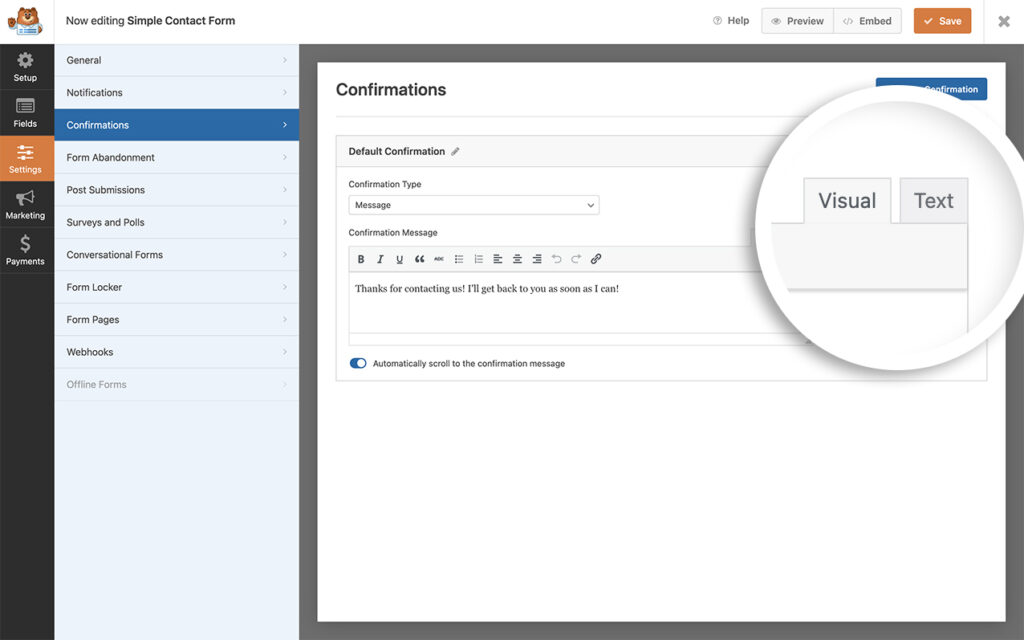Image resolution: width=1024 pixels, height=640 pixels.
Task: Toggle italic formatting in the editor
Action: (x=380, y=258)
